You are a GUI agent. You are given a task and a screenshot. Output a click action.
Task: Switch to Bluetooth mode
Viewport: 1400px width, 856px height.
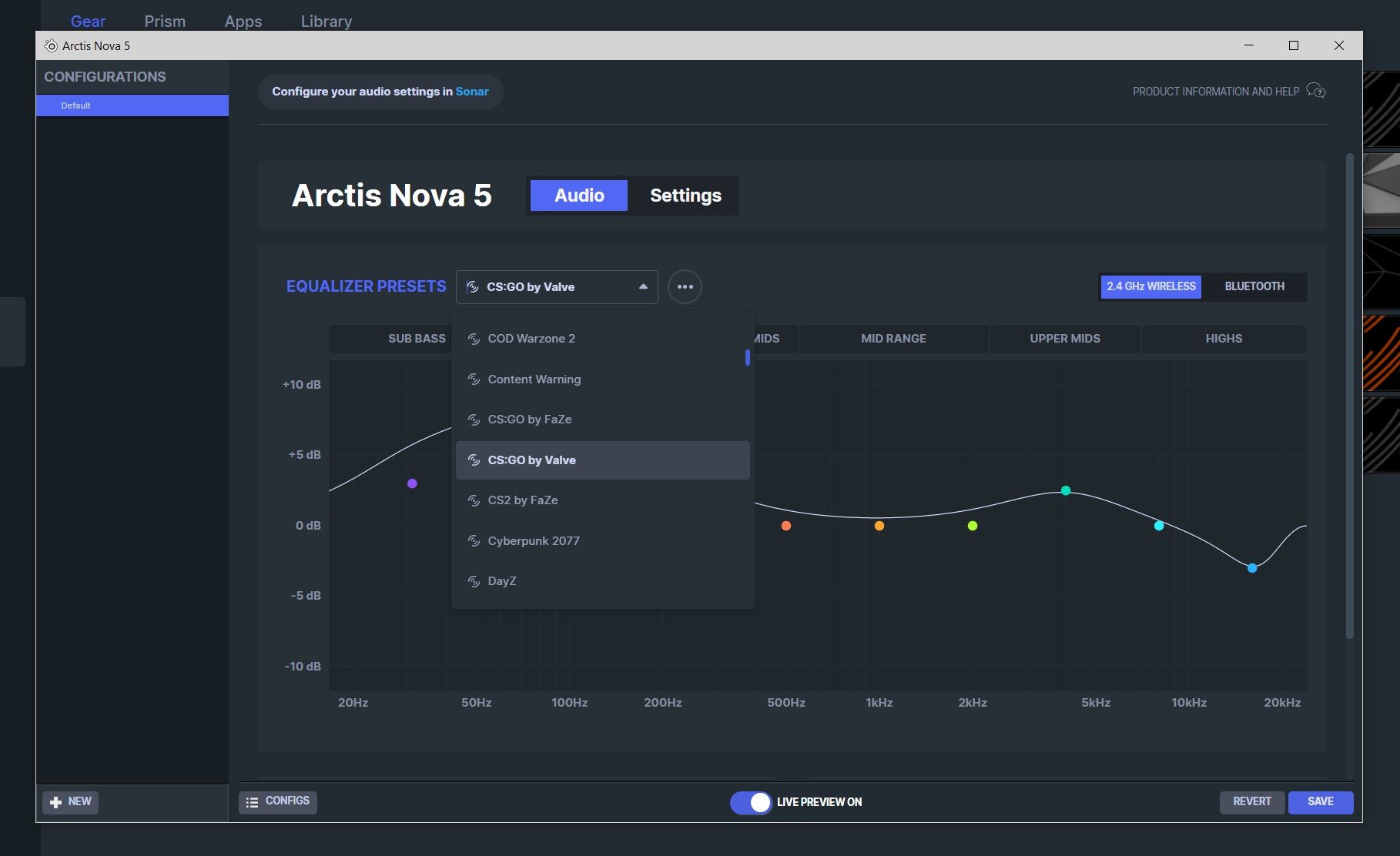coord(1254,286)
